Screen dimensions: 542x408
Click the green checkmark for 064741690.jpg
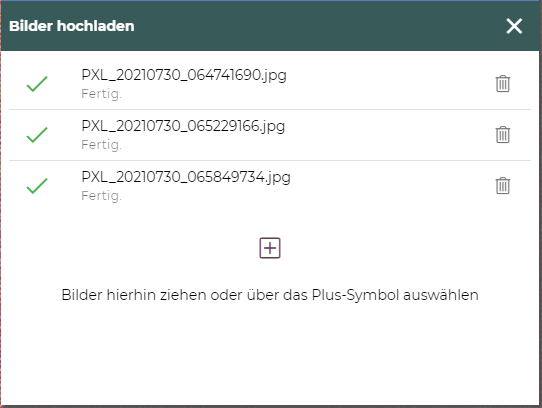[x=37, y=84]
